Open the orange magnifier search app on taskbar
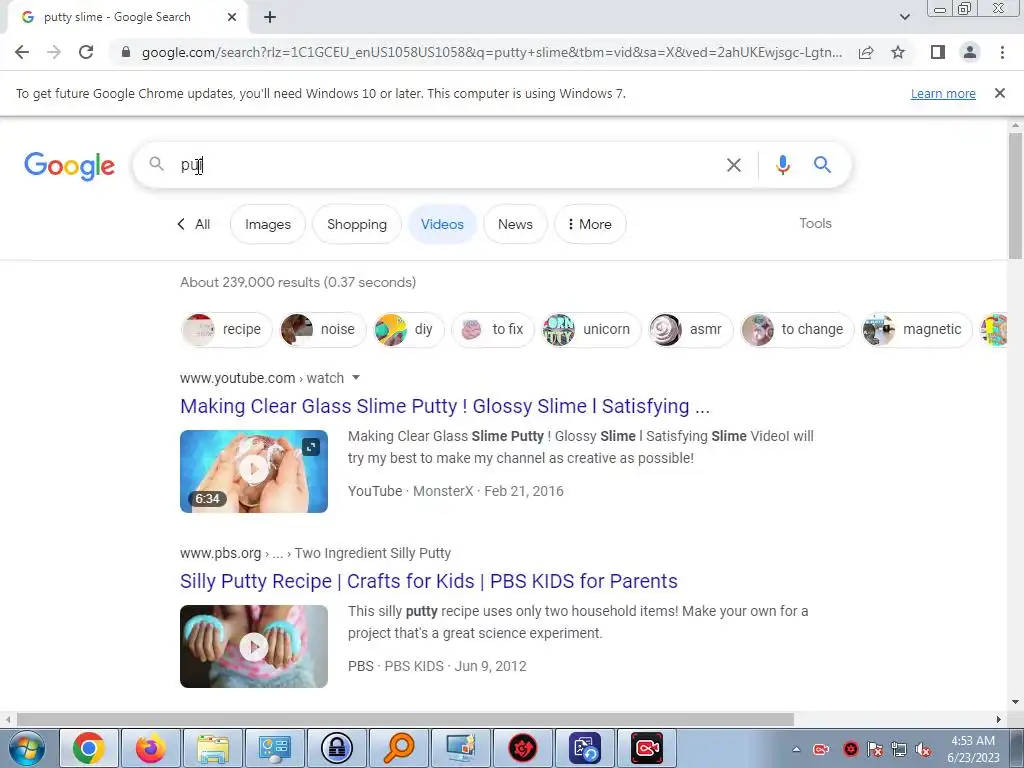This screenshot has height=768, width=1024. point(399,748)
